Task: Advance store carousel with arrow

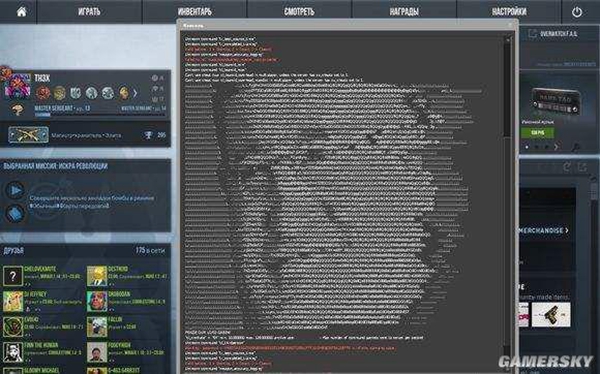Action: tap(556, 146)
